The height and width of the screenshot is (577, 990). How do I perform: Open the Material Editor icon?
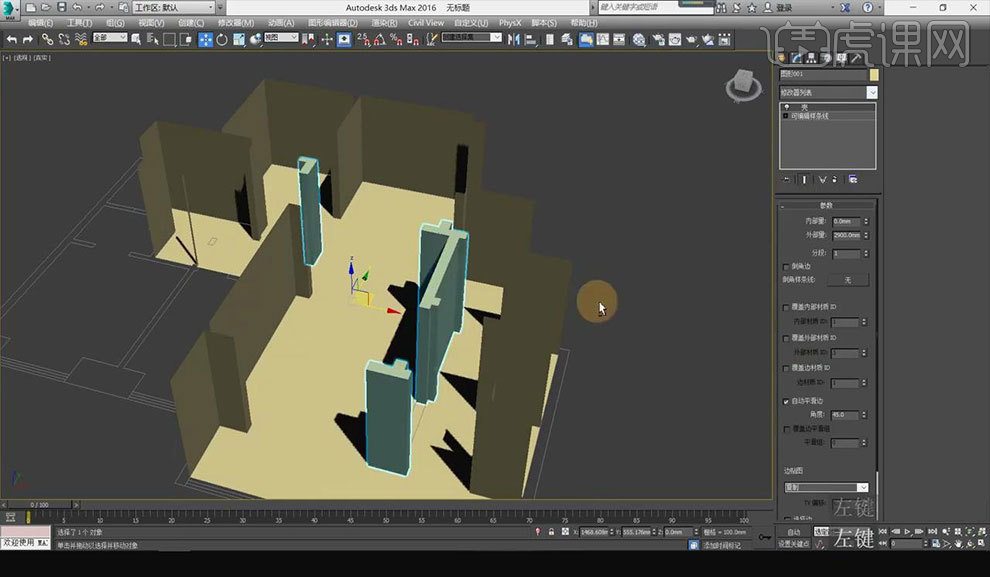click(x=638, y=39)
